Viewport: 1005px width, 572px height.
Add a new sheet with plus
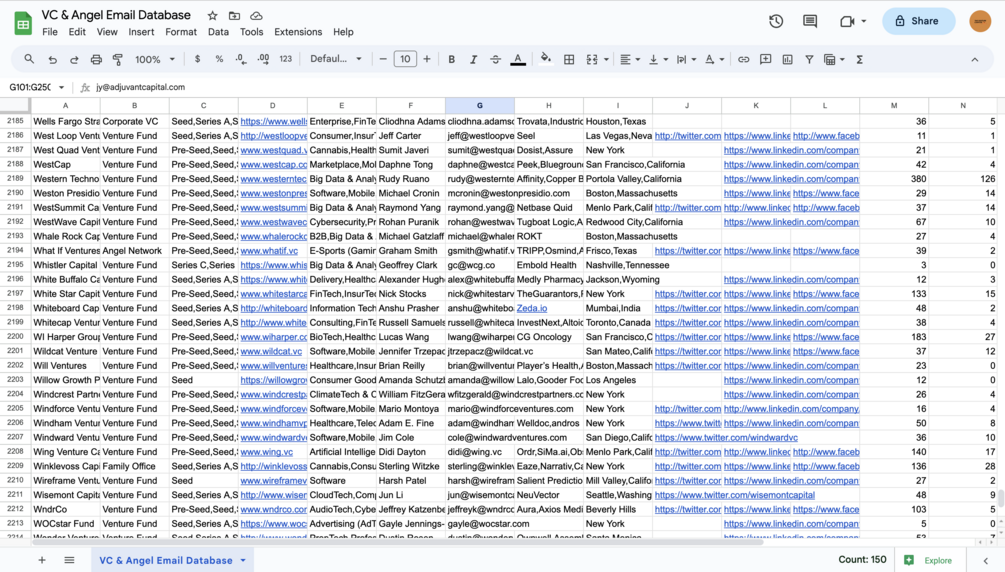point(42,560)
